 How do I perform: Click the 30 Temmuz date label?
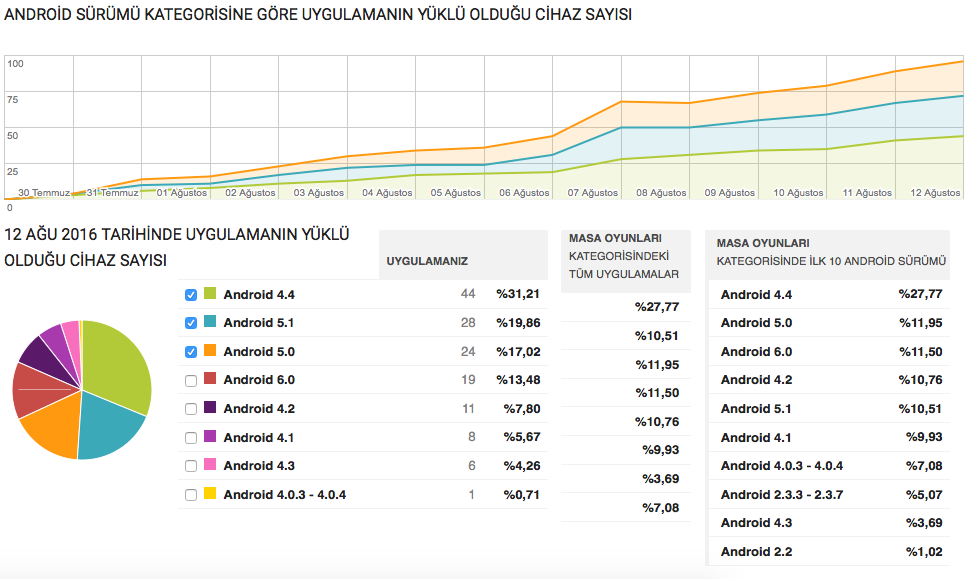43,192
